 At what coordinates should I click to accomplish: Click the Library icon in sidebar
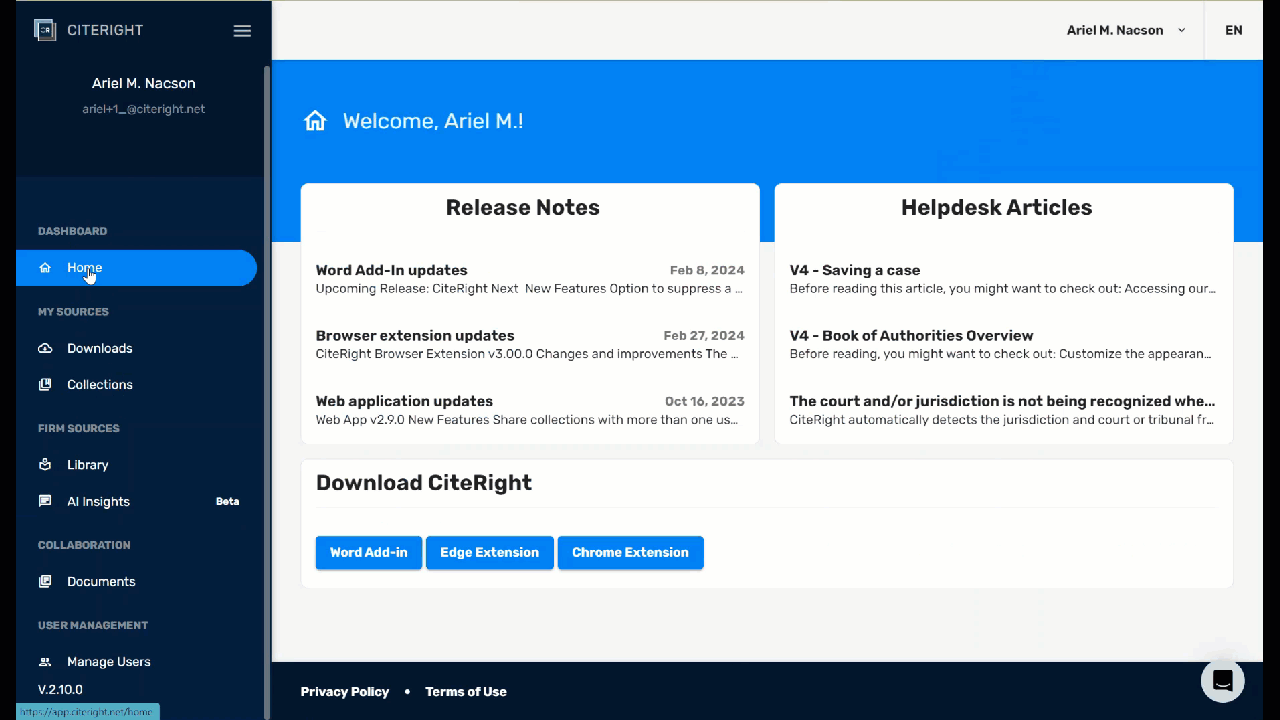click(x=45, y=465)
